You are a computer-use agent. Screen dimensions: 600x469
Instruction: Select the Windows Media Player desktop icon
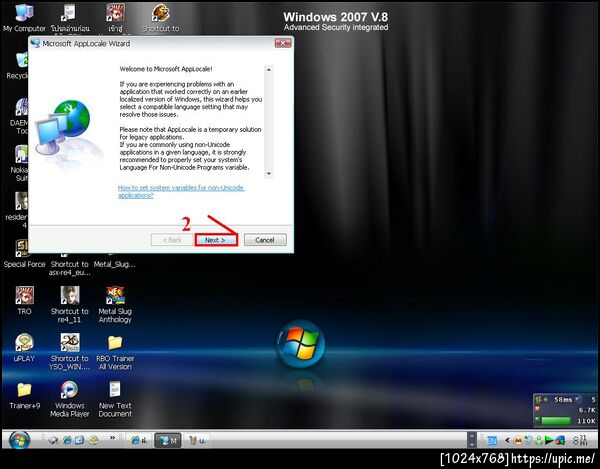(x=70, y=399)
